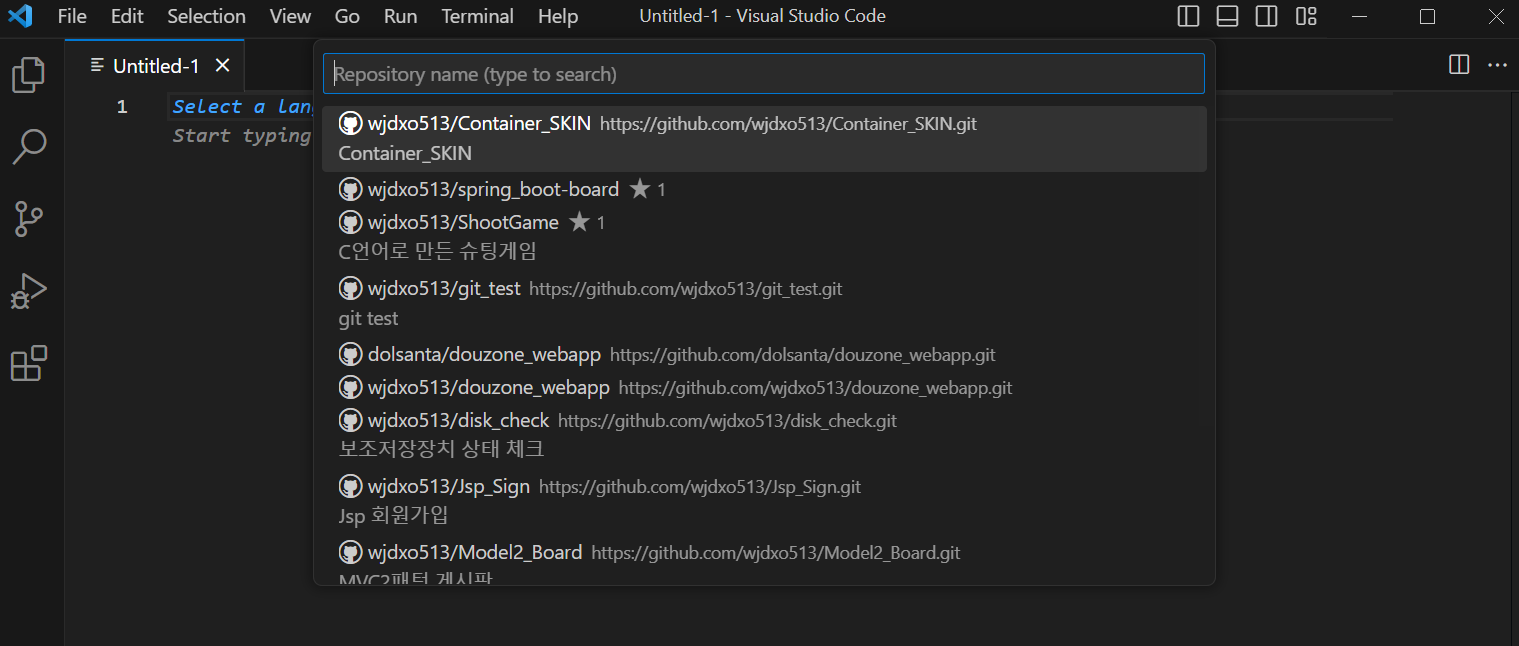Click the 'C언어로 만든 슈팅게임' description
Viewport: 1519px width, 646px height.
click(x=438, y=251)
